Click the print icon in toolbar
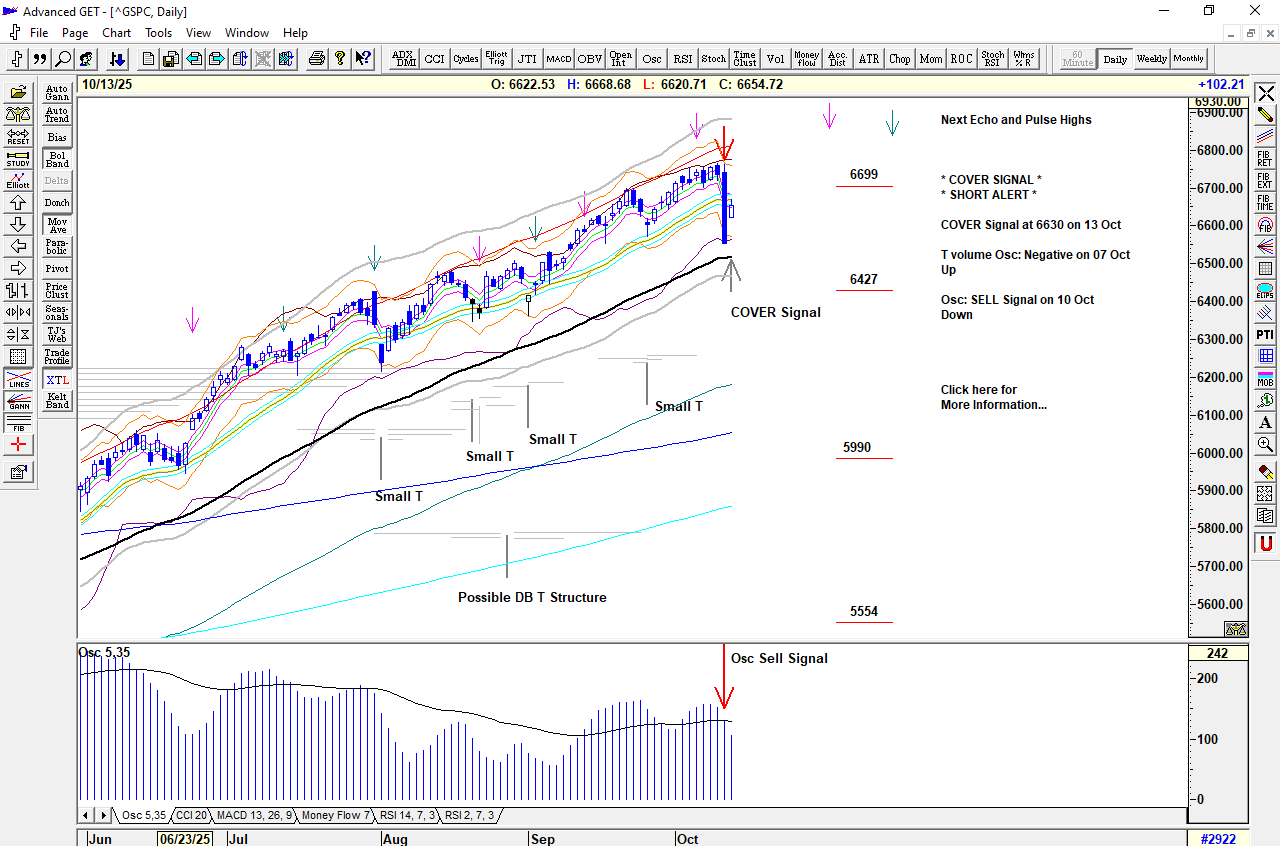The width and height of the screenshot is (1280, 846). [x=317, y=59]
